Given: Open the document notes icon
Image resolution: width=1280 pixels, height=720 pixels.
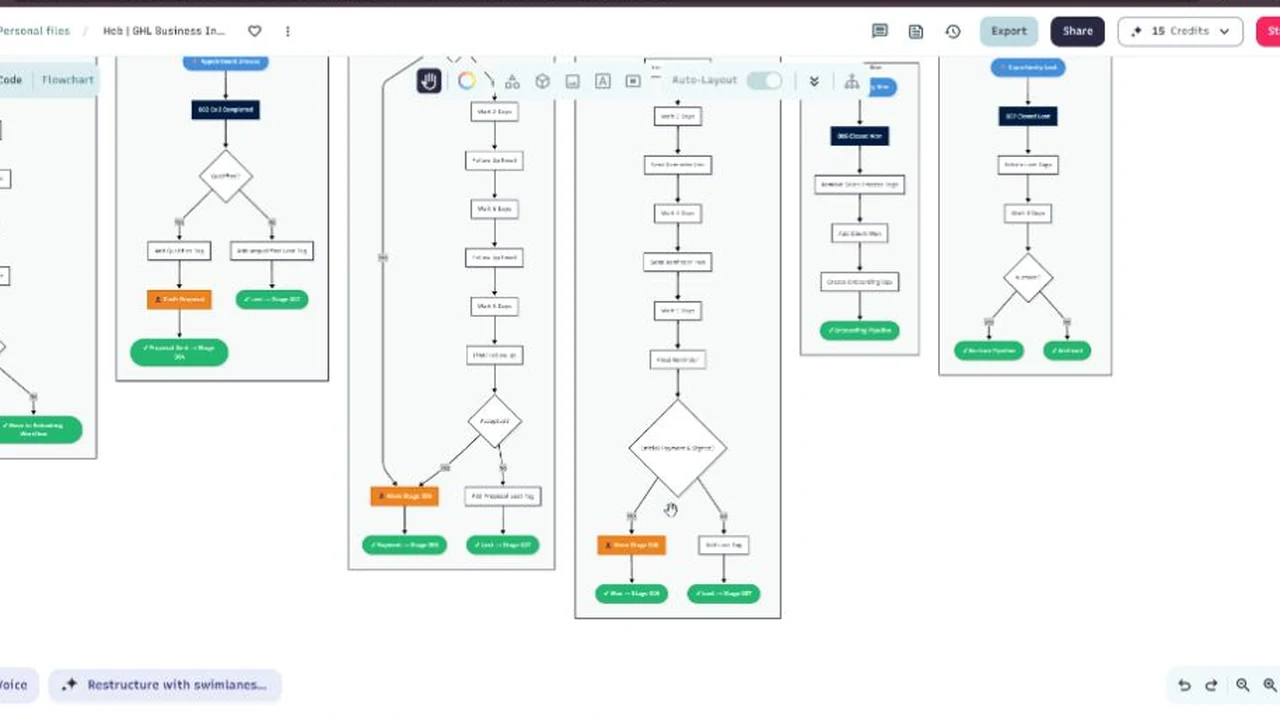Looking at the screenshot, I should [916, 31].
